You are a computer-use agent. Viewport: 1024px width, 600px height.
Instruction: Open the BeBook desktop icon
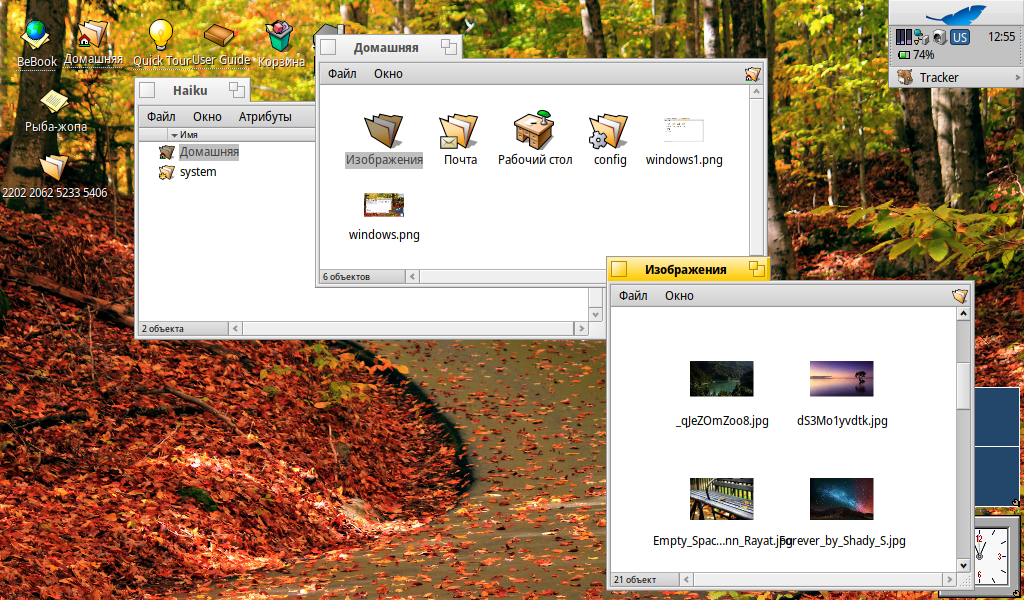(37, 36)
